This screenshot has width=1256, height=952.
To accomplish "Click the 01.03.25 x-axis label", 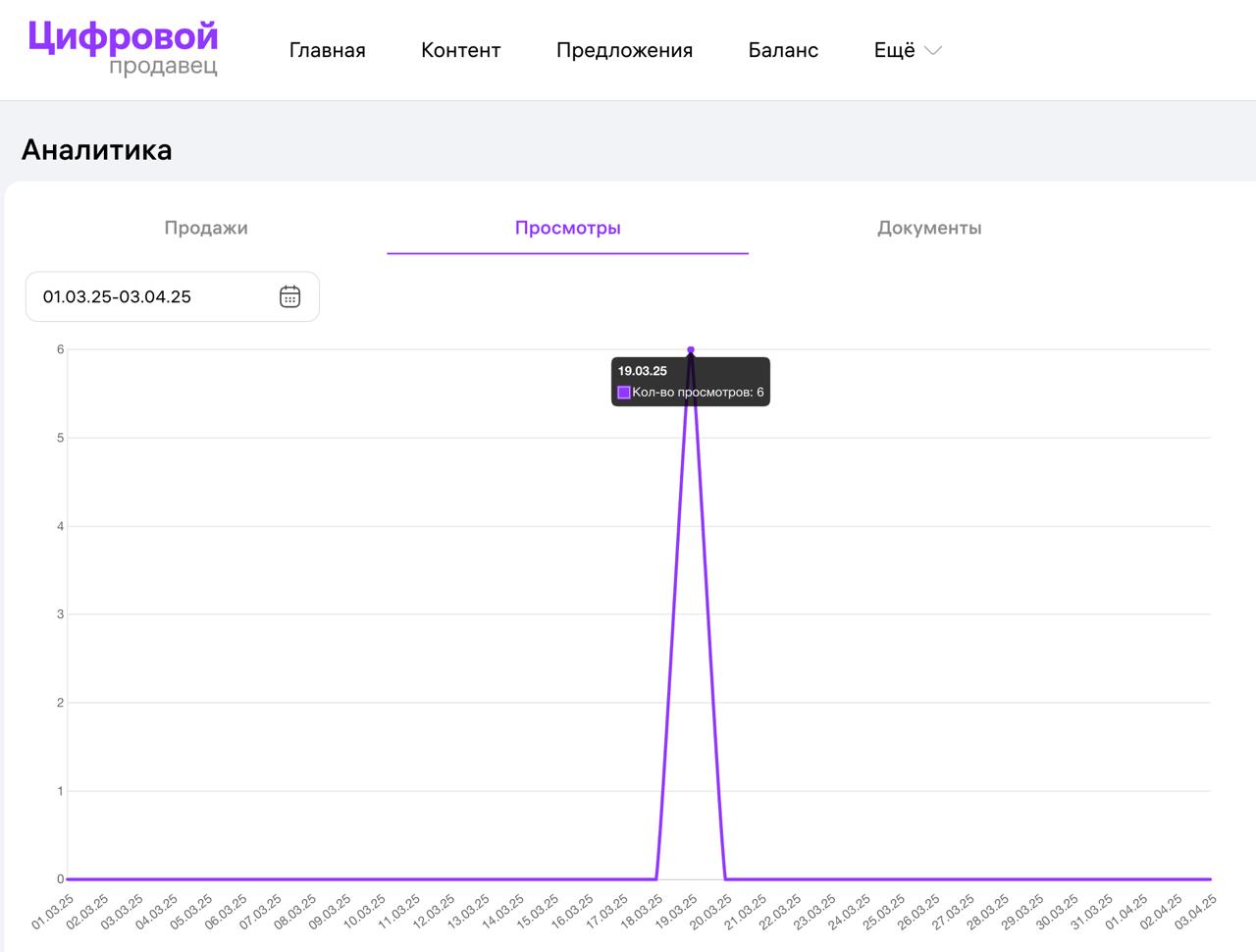I will tap(53, 912).
